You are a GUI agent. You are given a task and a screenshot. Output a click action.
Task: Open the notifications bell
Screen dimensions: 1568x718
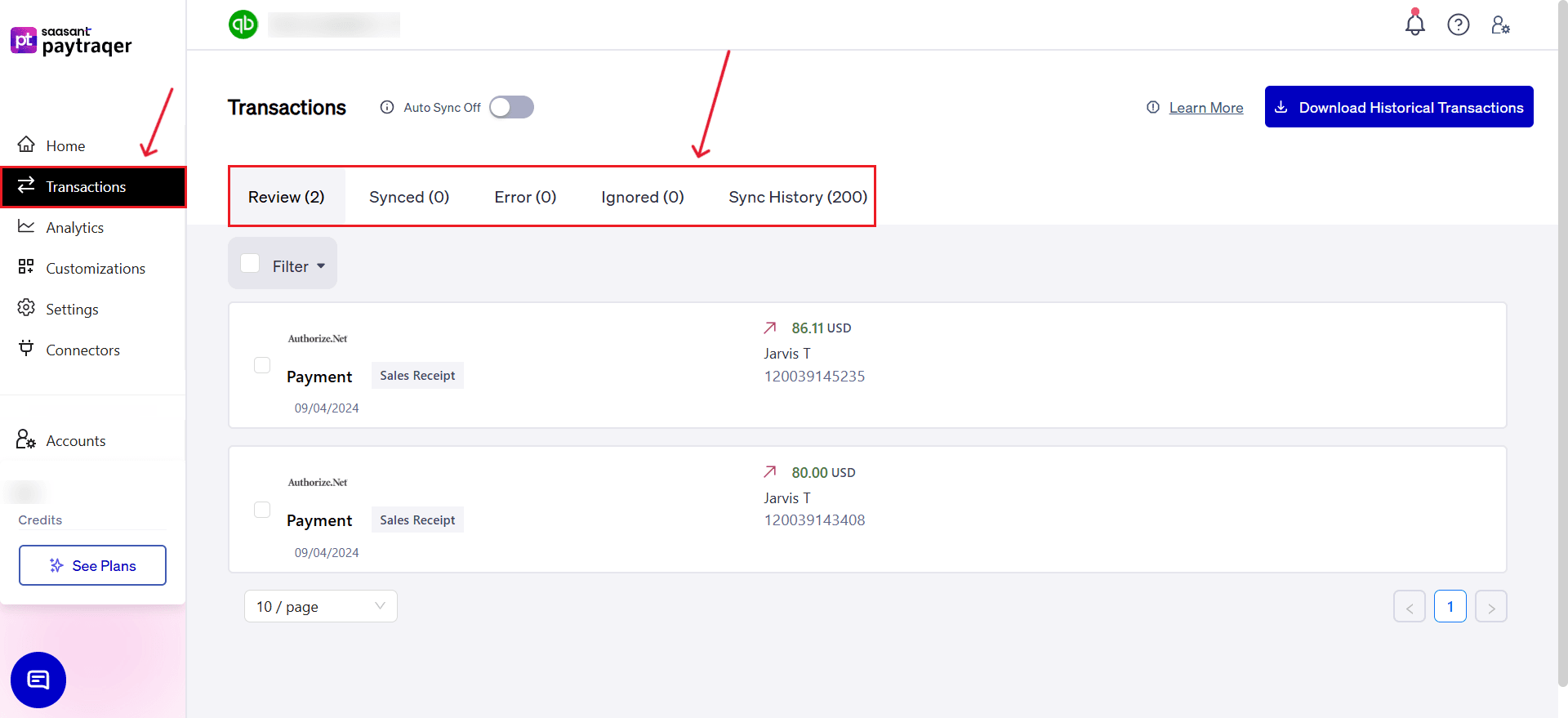point(1414,24)
